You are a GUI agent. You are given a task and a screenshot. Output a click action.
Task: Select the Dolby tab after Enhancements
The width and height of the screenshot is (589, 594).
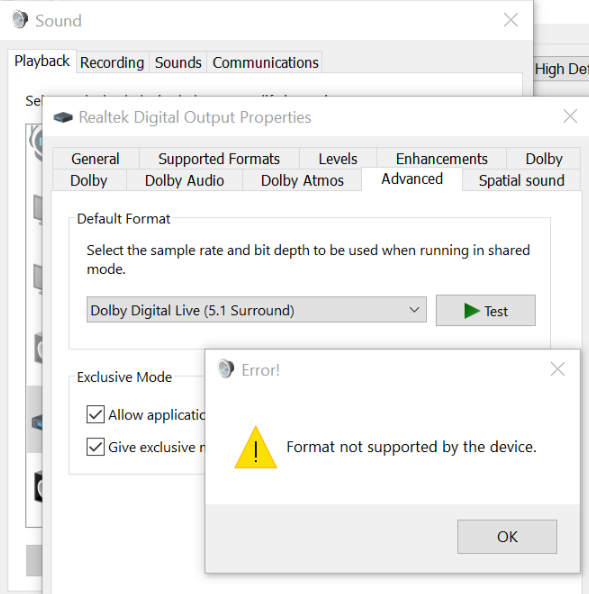click(x=544, y=159)
